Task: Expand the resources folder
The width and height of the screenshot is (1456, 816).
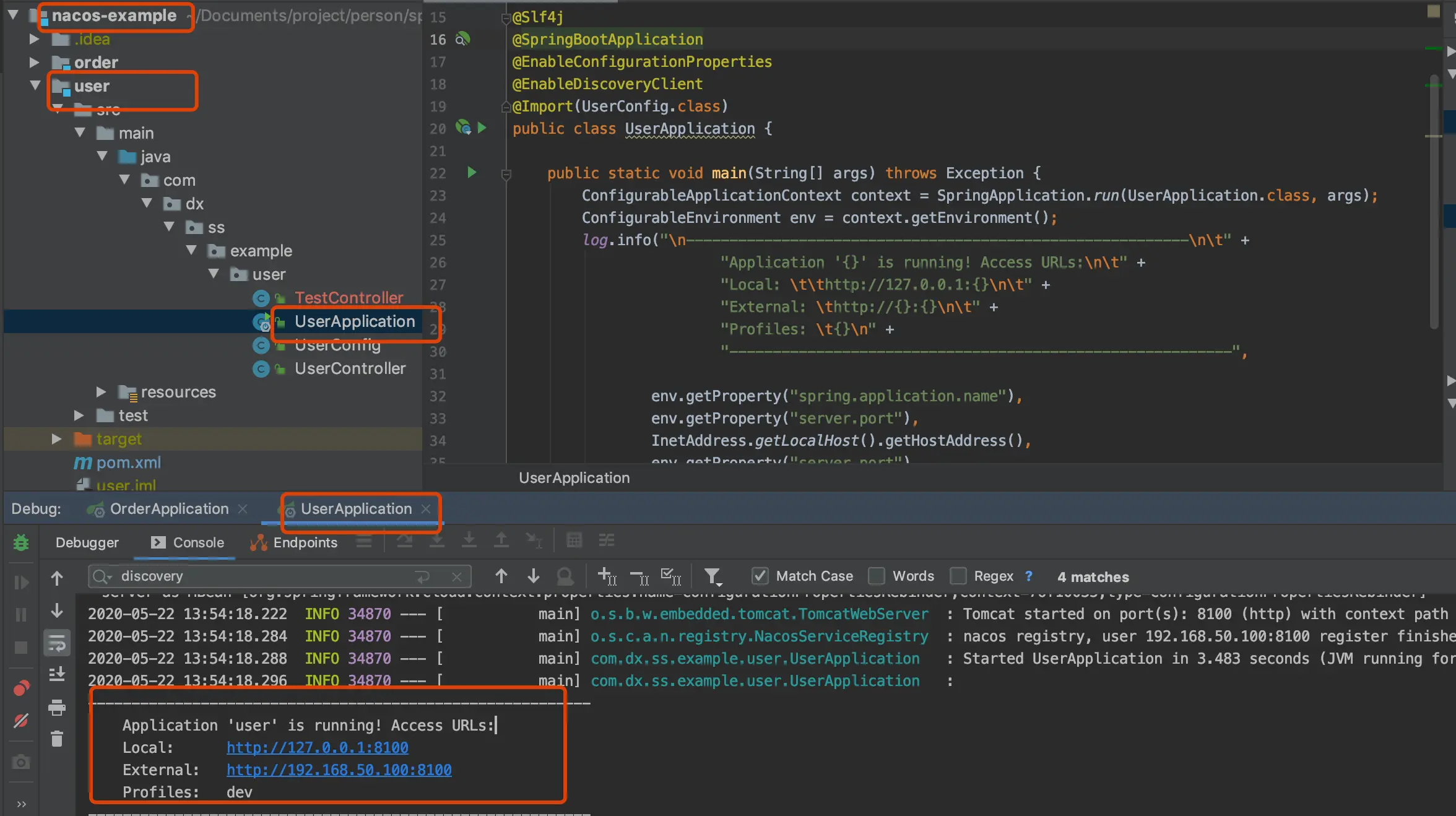Action: pyautogui.click(x=101, y=392)
